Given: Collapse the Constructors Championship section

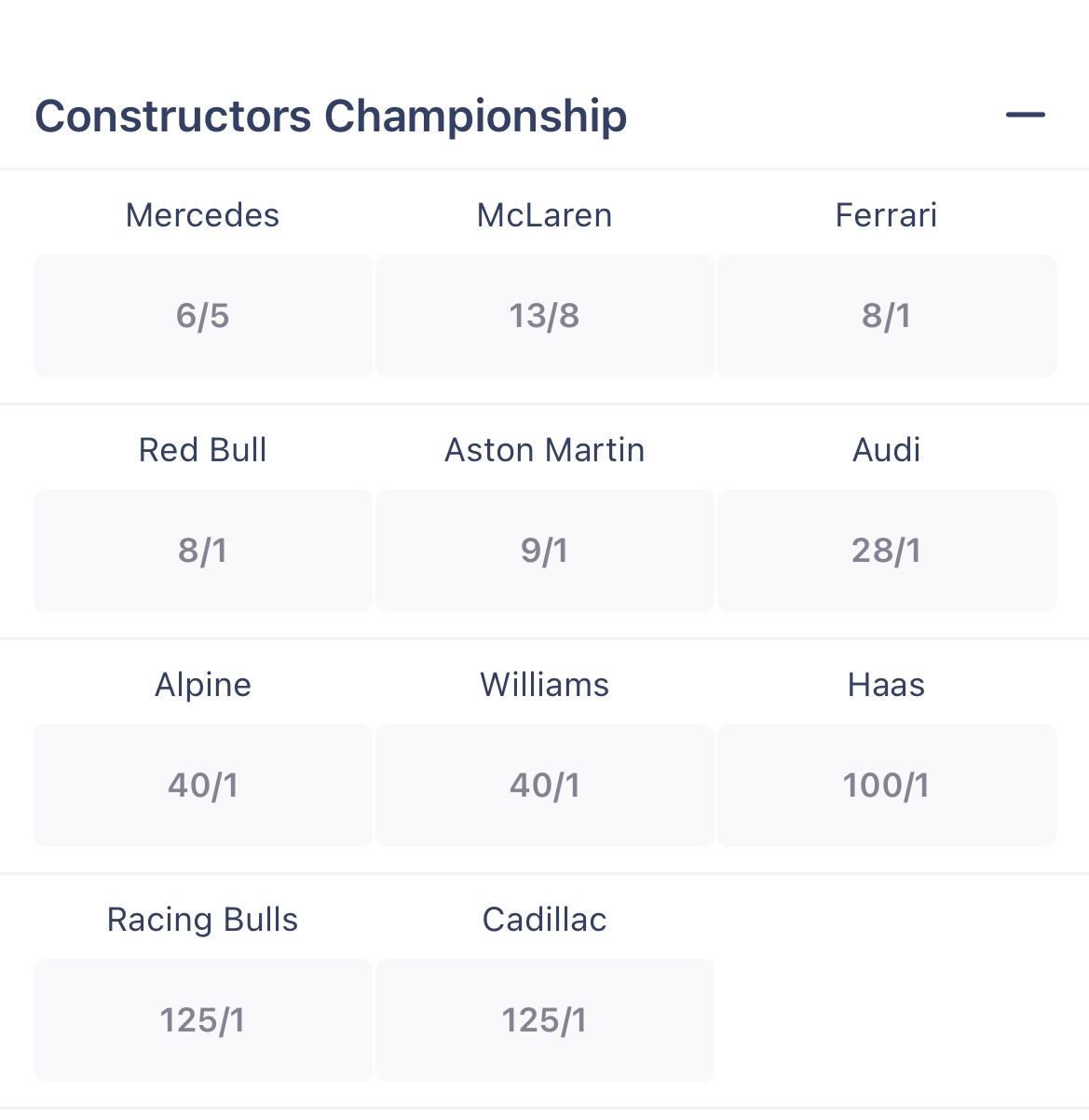Looking at the screenshot, I should tap(1025, 116).
